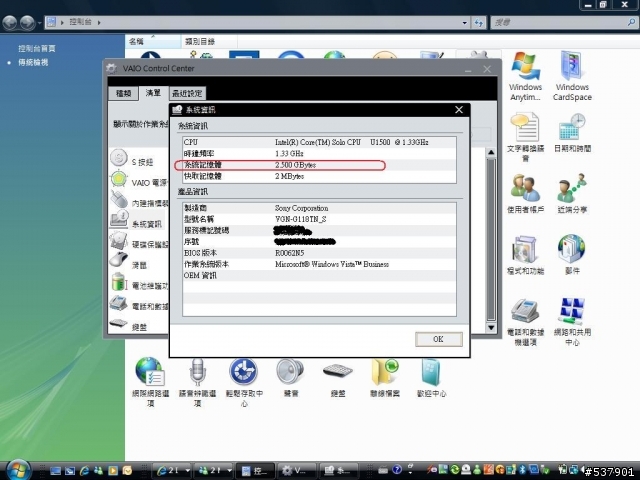Open the 使用者帳戶 control panel item
The width and height of the screenshot is (640, 480).
click(x=525, y=194)
